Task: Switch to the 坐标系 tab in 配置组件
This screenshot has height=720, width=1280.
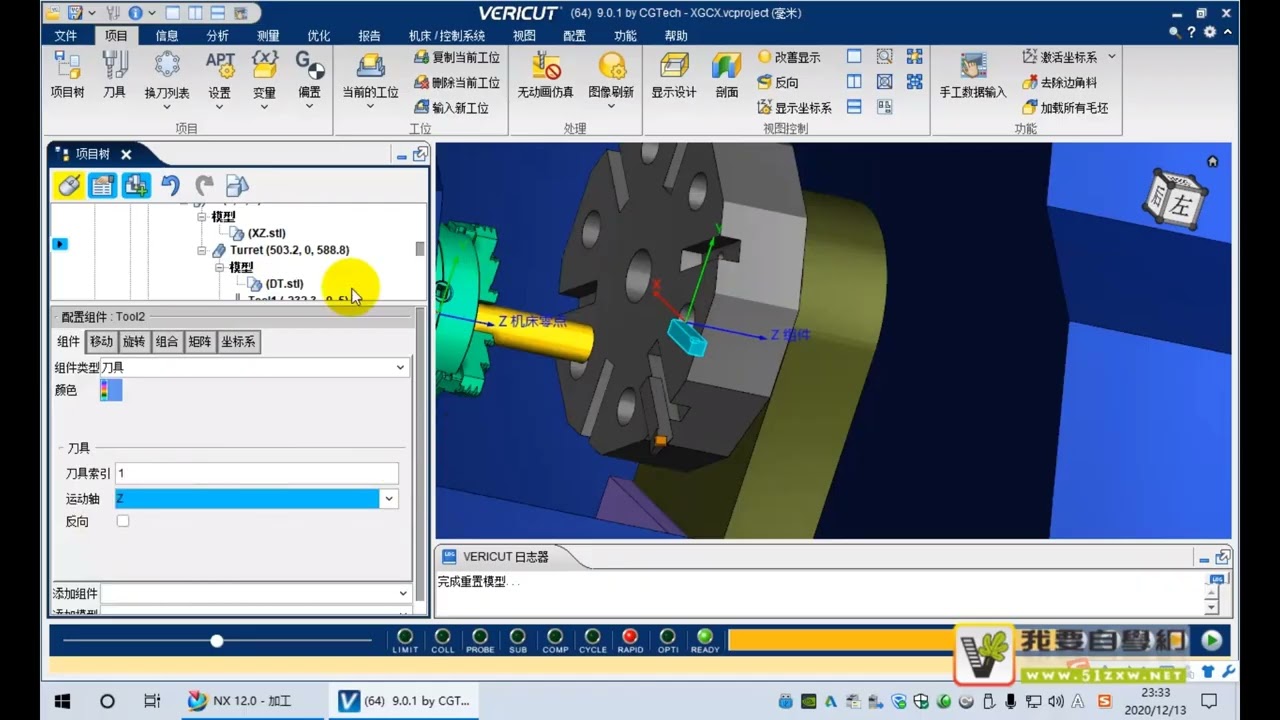Action: (237, 342)
